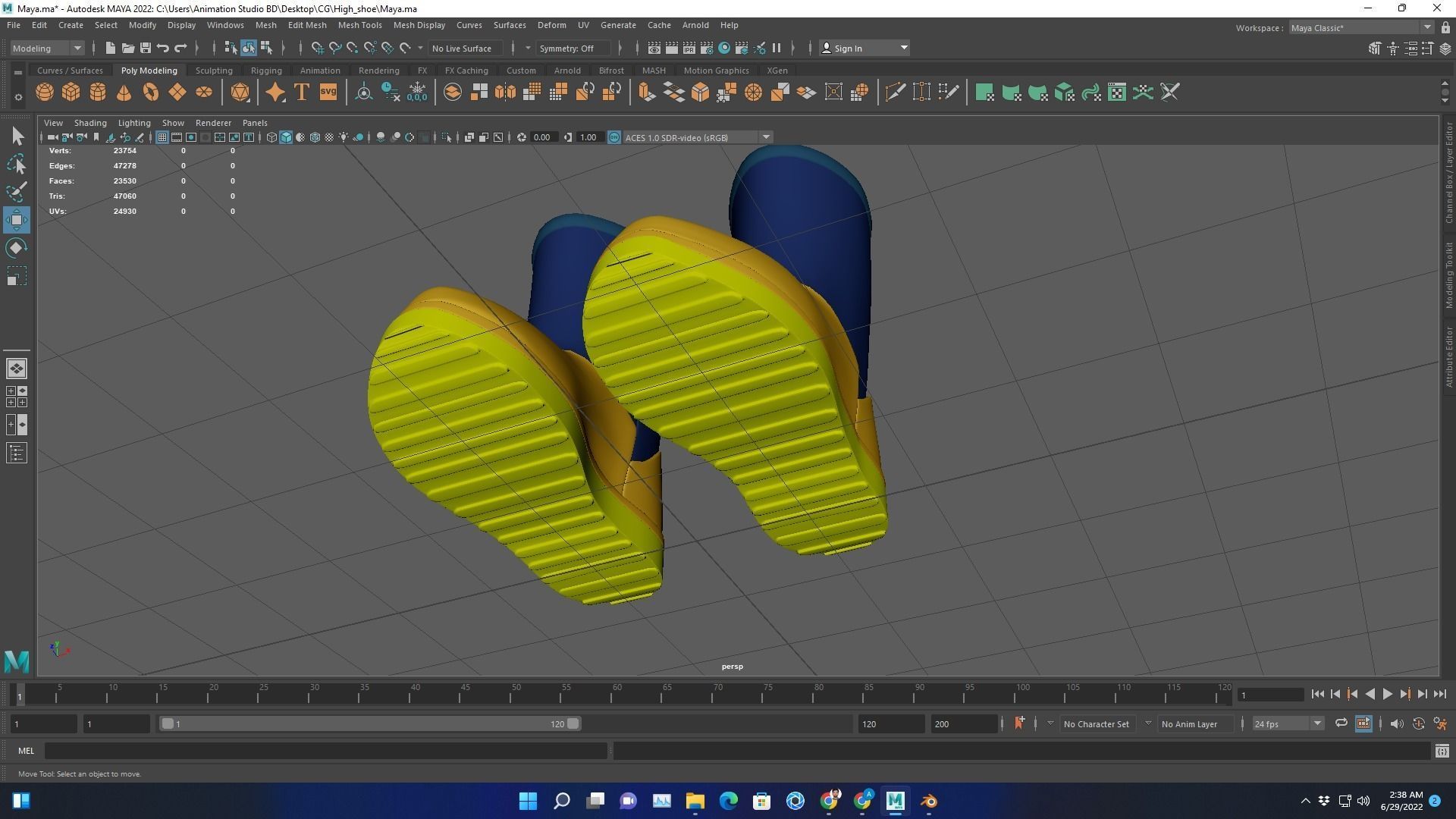Click the Mirror geometry shelf icon
Viewport: 1456px width, 819px height.
pyautogui.click(x=505, y=93)
